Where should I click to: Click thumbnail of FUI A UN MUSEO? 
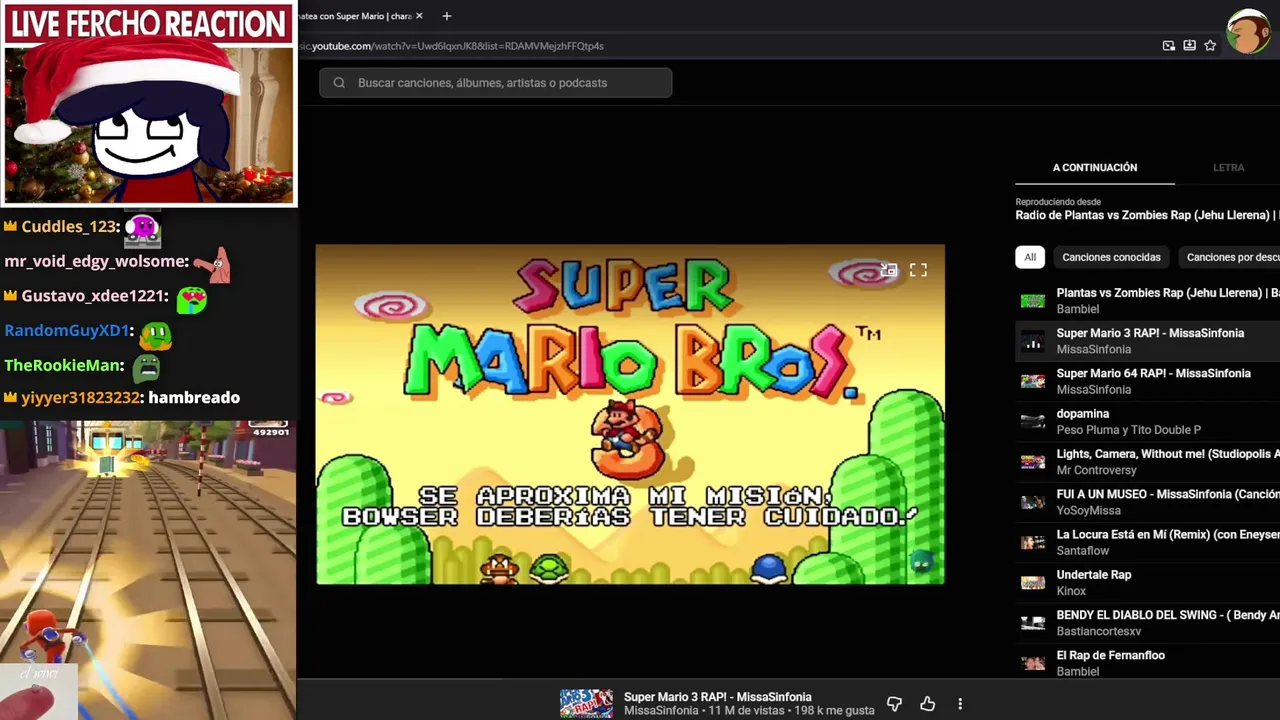[1032, 502]
